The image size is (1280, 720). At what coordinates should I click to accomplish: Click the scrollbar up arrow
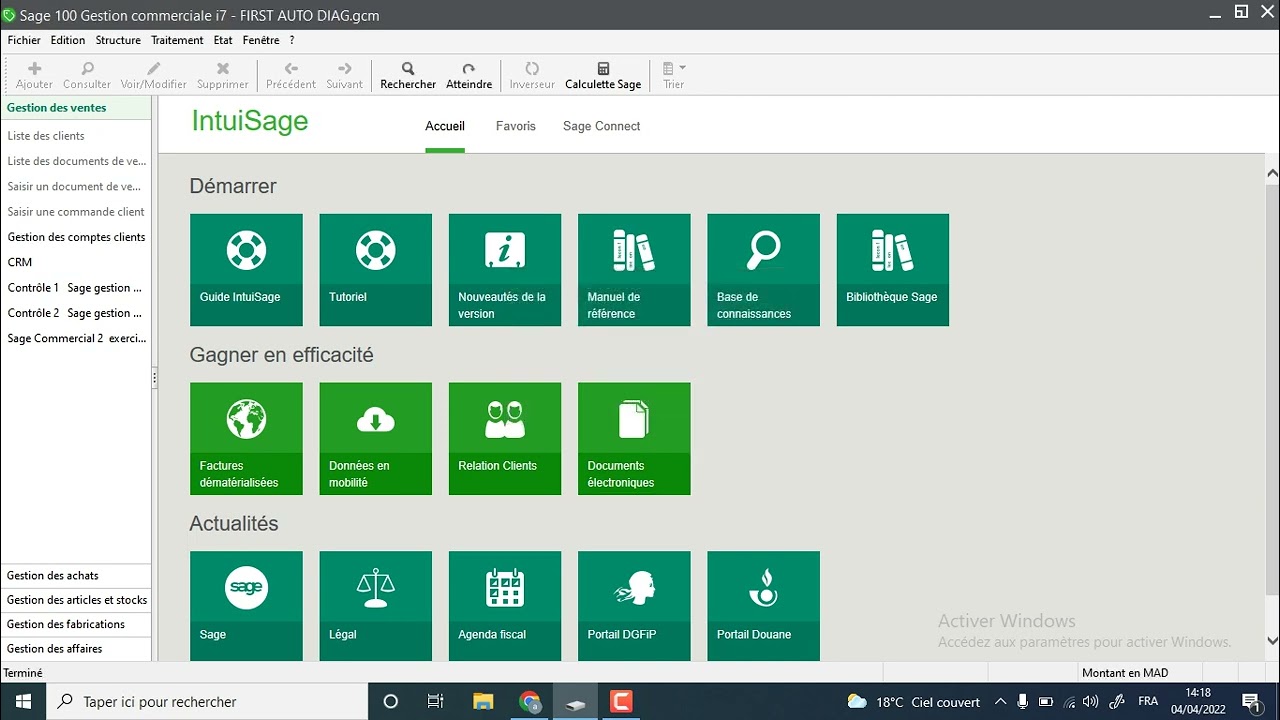[x=1272, y=174]
